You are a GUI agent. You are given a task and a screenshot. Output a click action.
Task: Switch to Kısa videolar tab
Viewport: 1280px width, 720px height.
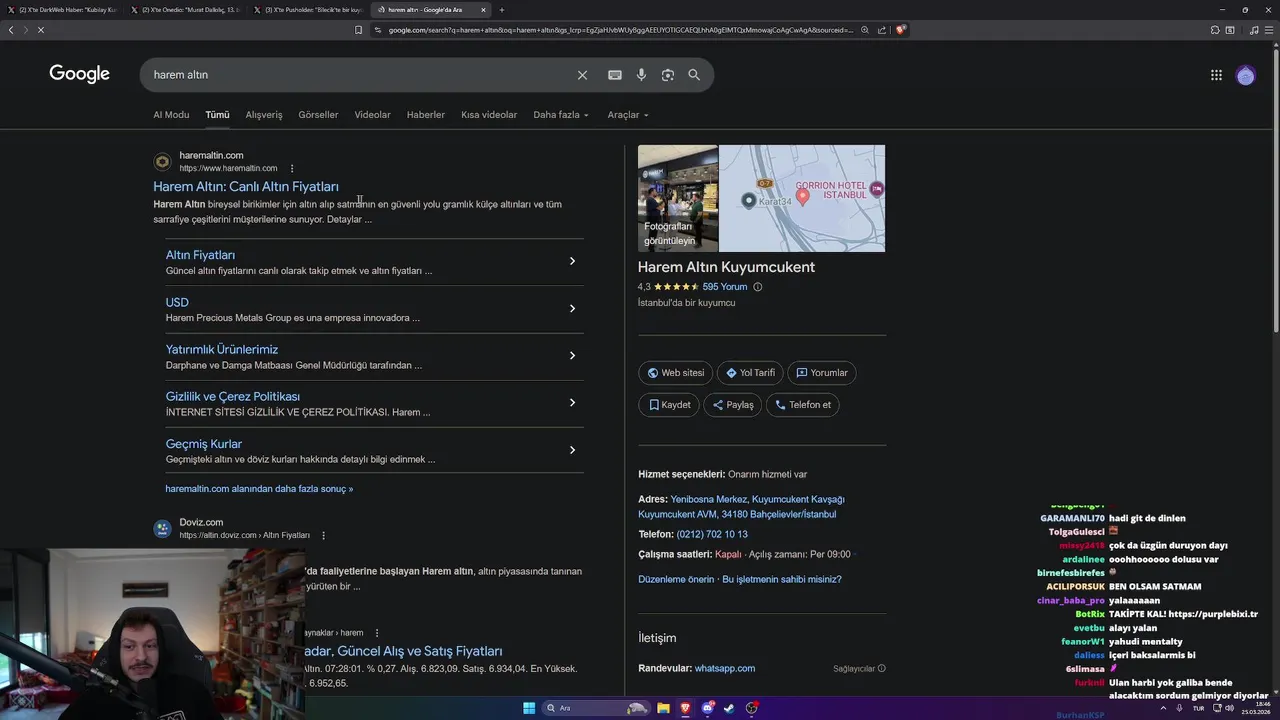pos(489,115)
